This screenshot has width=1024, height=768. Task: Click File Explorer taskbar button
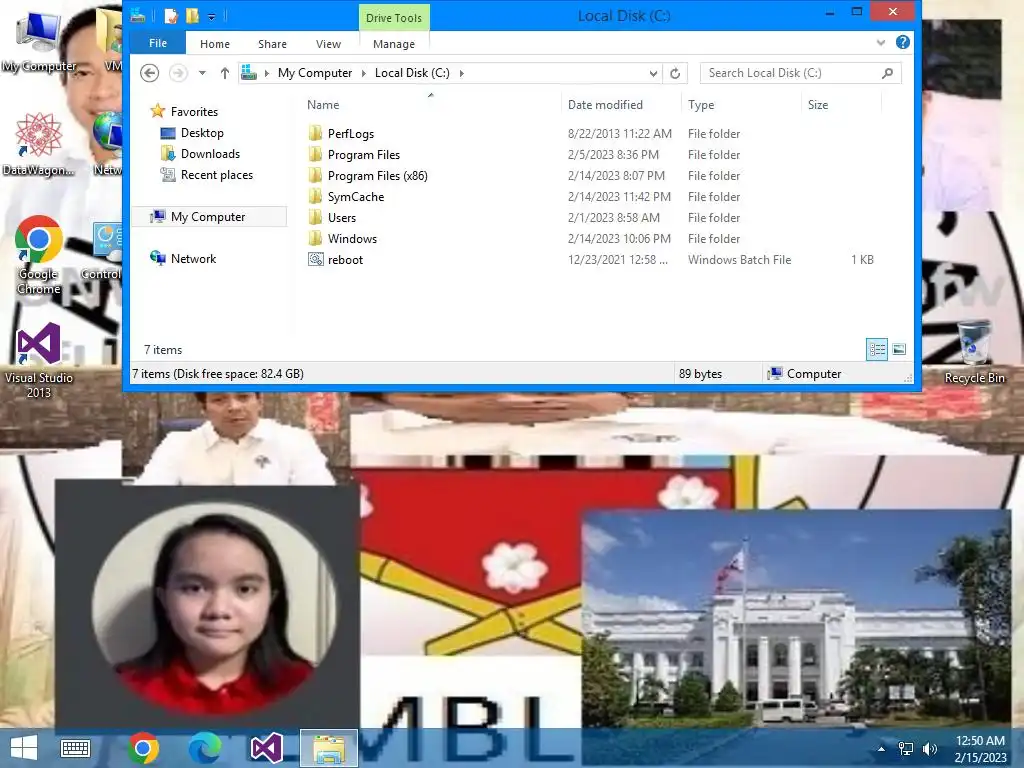click(328, 748)
